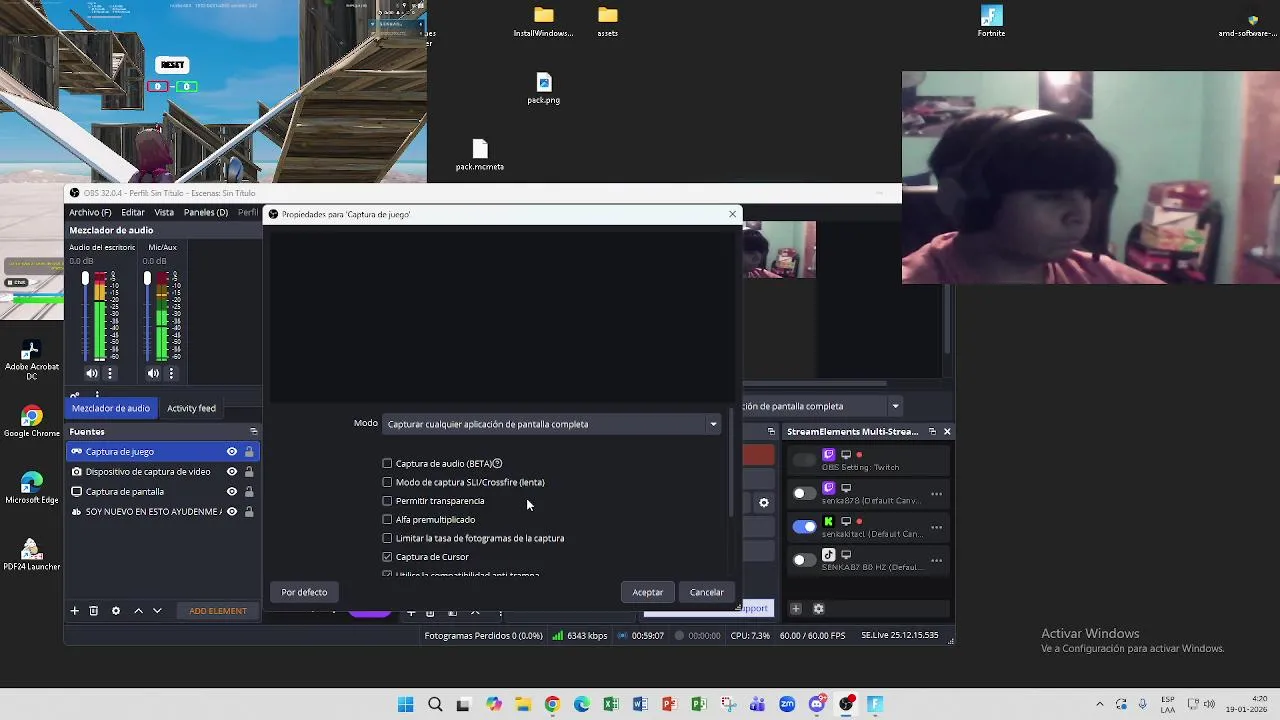Image resolution: width=1280 pixels, height=720 pixels.
Task: Click the Aceptar button
Action: pyautogui.click(x=647, y=592)
